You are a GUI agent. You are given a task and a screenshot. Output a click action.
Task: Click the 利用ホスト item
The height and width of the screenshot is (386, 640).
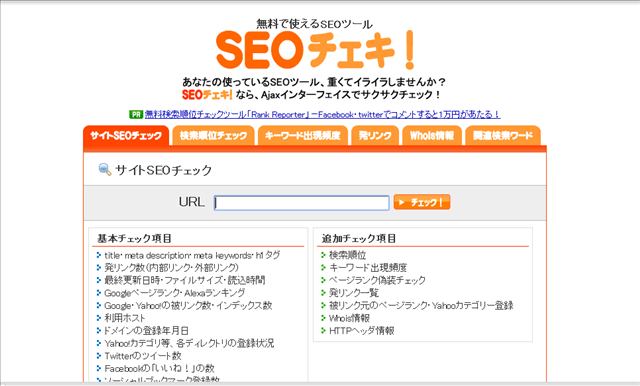[x=125, y=318]
